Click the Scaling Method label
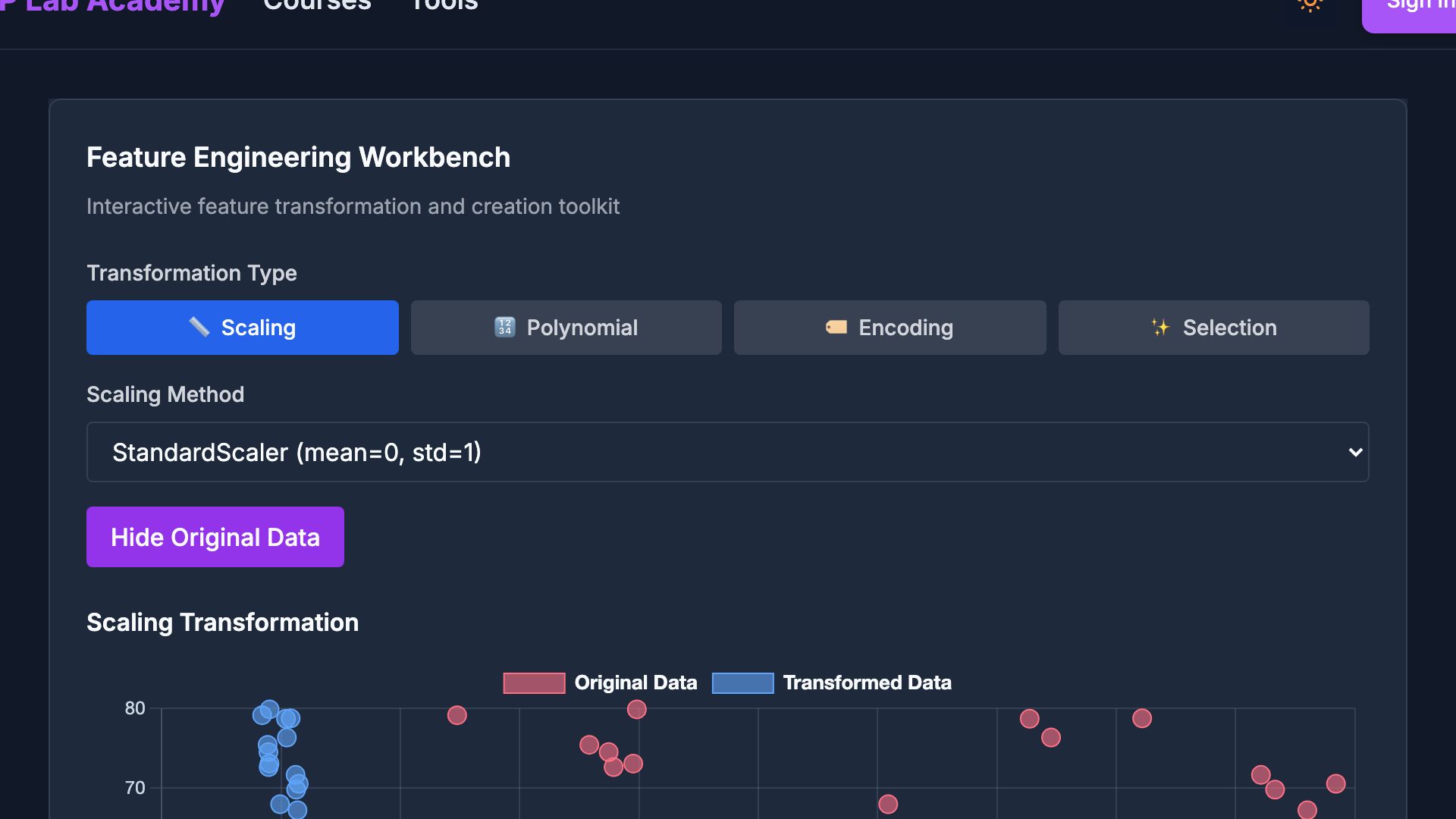Image resolution: width=1456 pixels, height=819 pixels. coord(165,394)
